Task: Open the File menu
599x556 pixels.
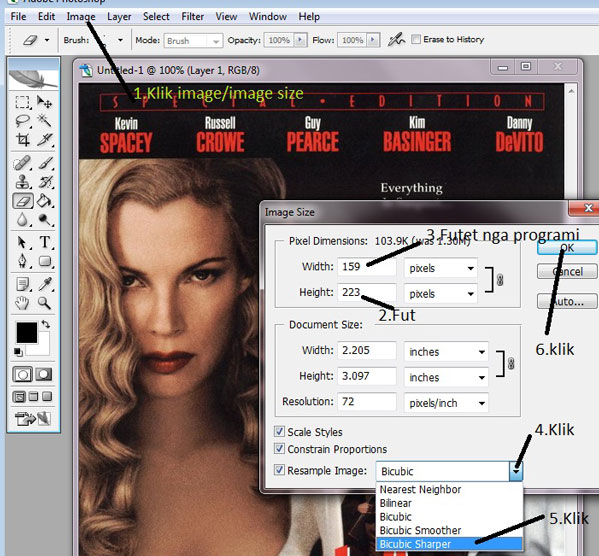Action: click(x=18, y=17)
